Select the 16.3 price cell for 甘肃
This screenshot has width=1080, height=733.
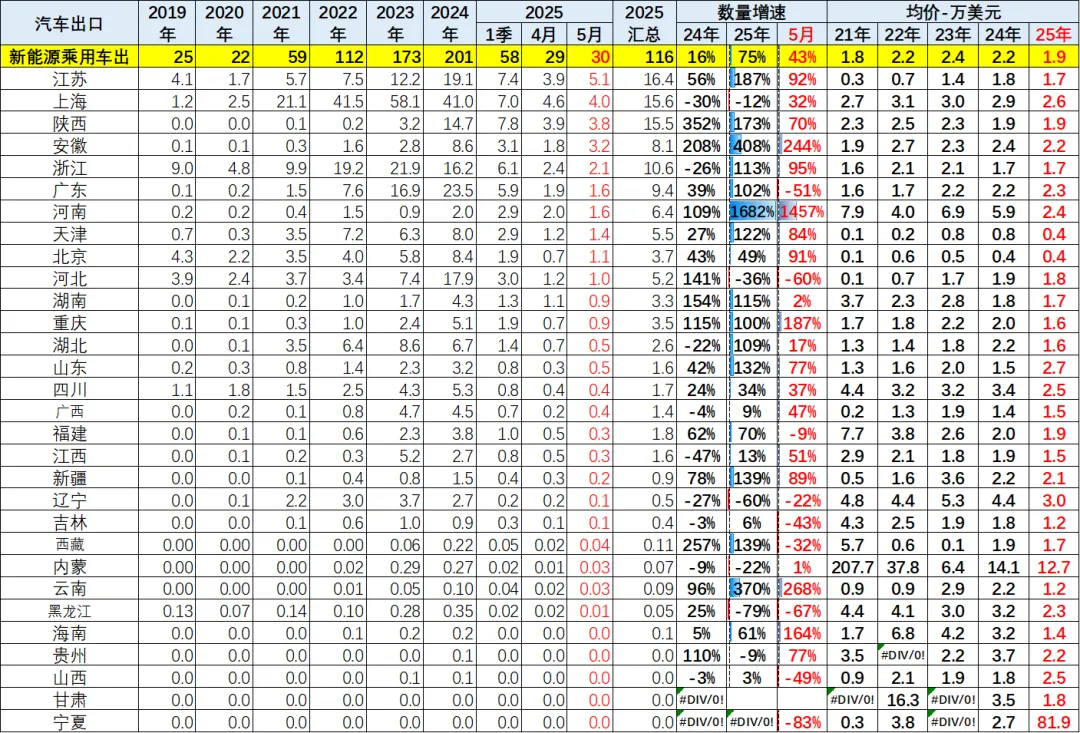[x=903, y=699]
